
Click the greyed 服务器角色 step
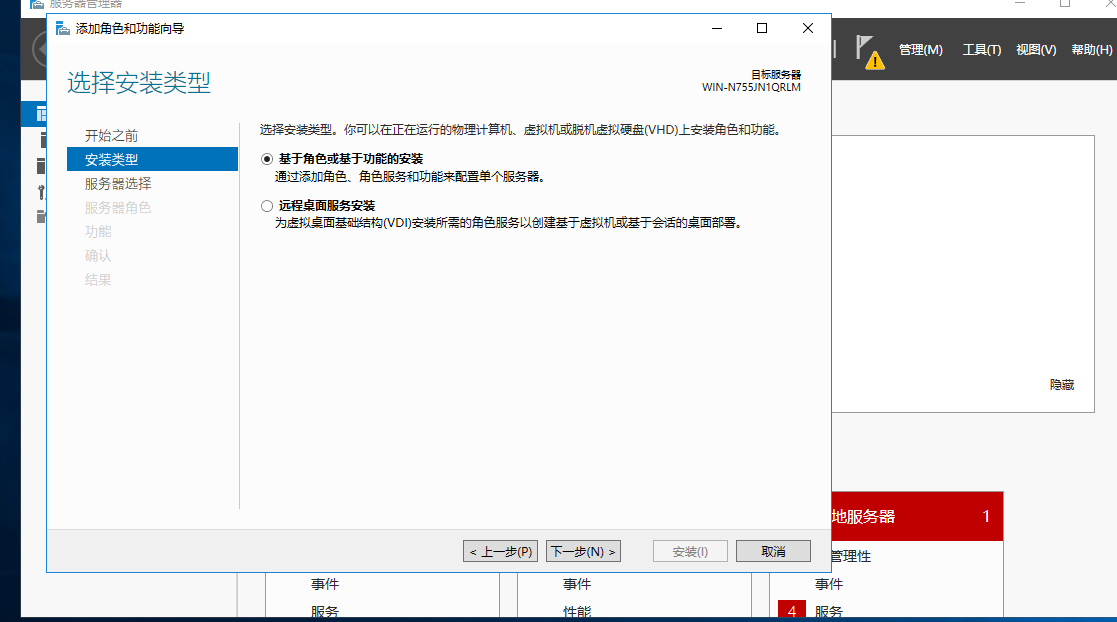pyautogui.click(x=118, y=208)
